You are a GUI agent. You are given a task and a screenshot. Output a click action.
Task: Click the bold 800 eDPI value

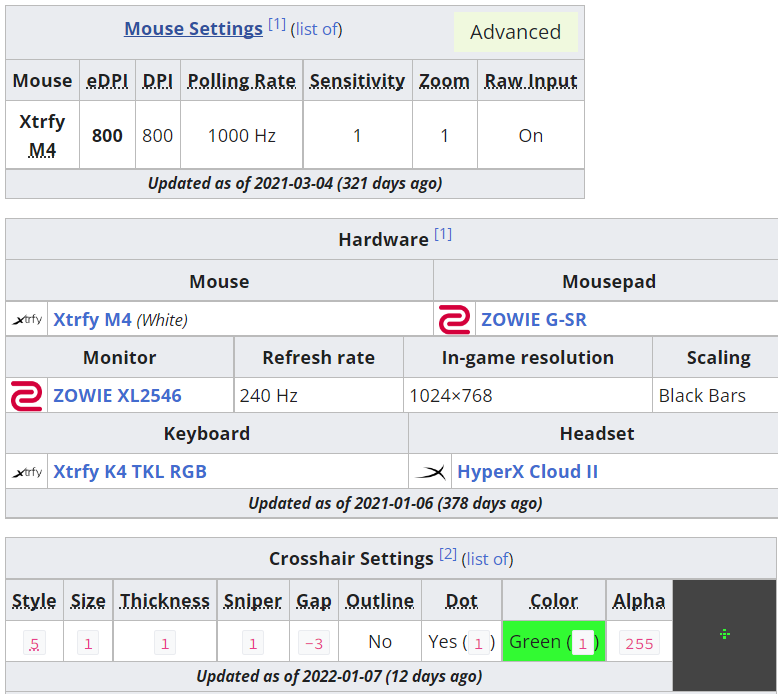click(x=107, y=135)
